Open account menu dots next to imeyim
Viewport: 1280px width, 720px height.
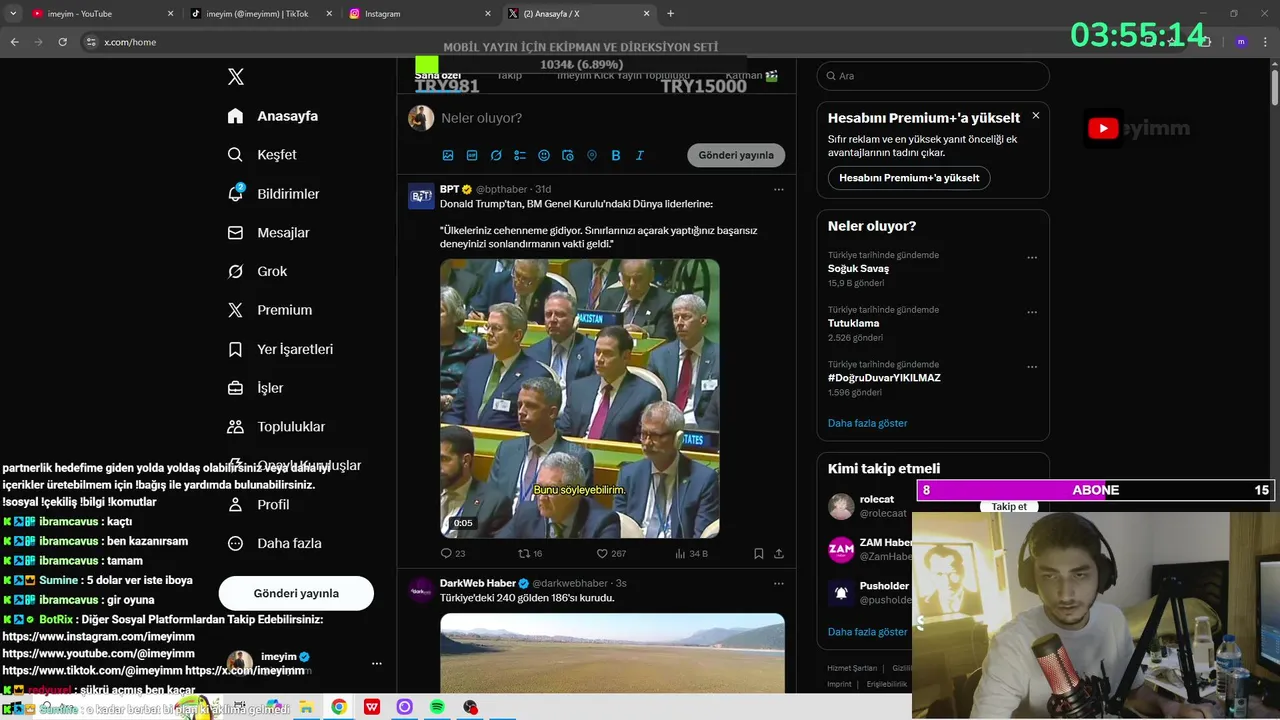[377, 663]
